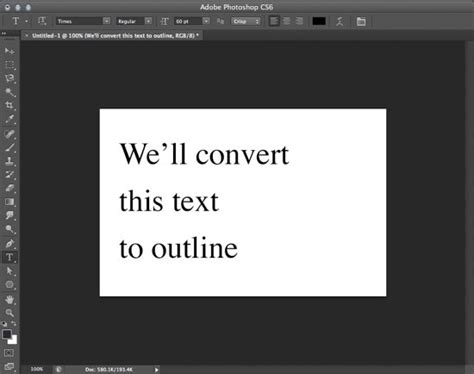The width and height of the screenshot is (474, 374).
Task: Select the Horizontal Type tool in toolbox
Action: coord(9,257)
